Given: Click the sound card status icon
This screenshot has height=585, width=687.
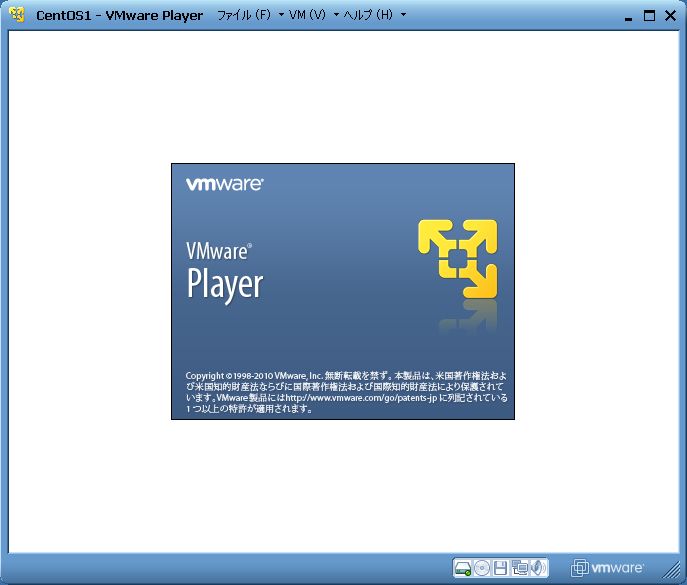Looking at the screenshot, I should [538, 568].
